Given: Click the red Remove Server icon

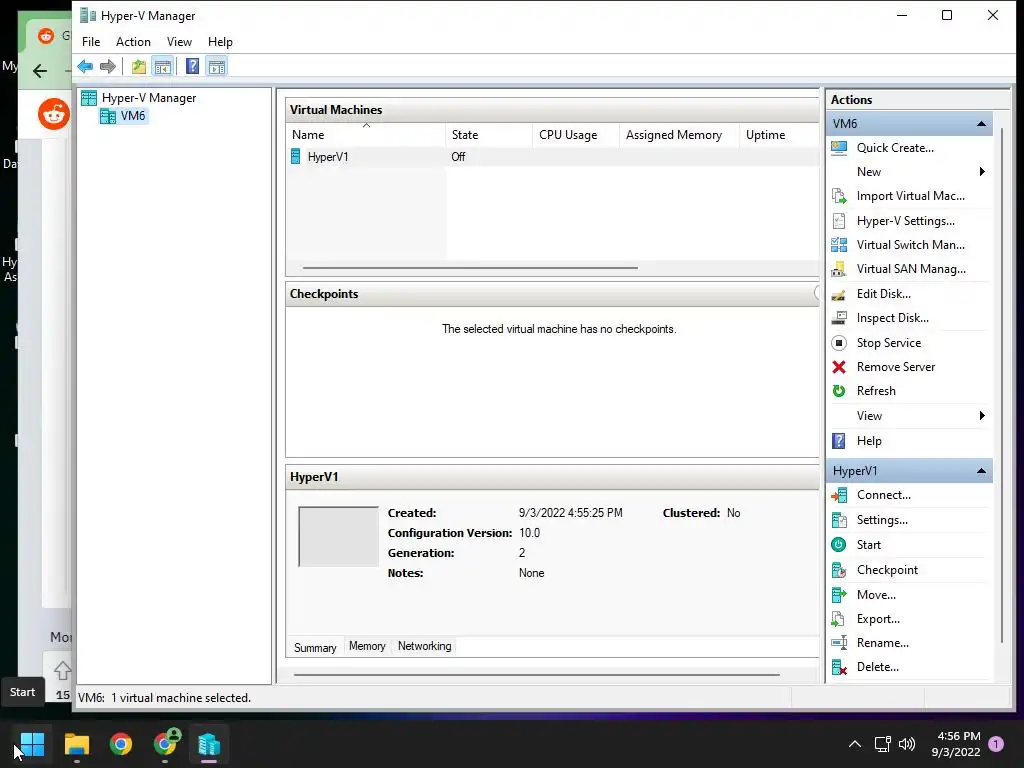Looking at the screenshot, I should tap(839, 367).
